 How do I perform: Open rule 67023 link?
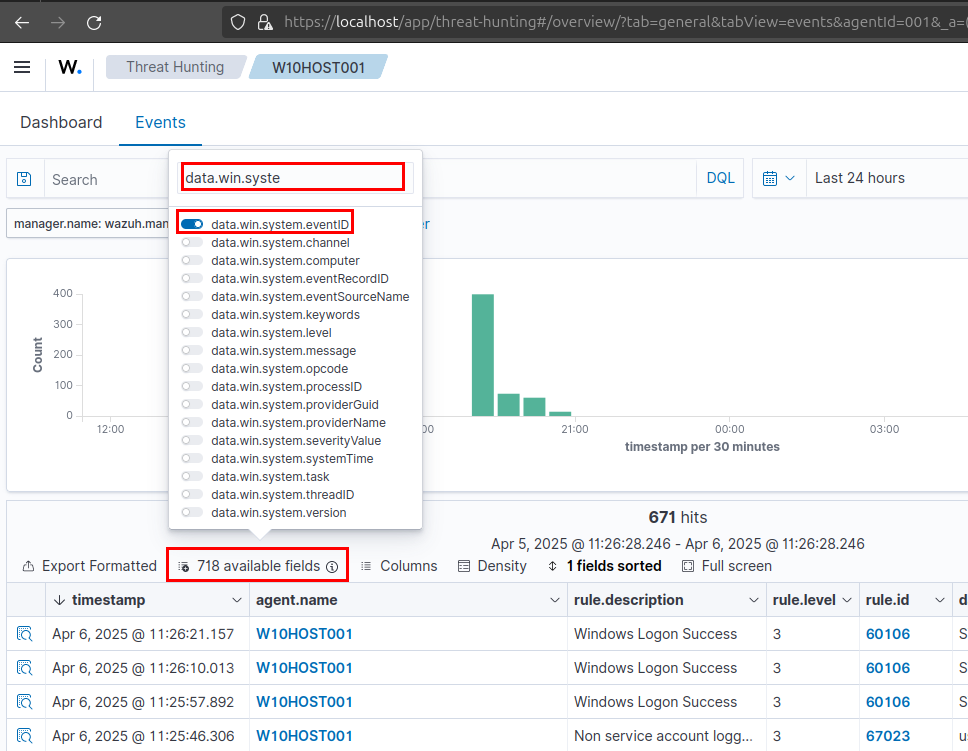point(888,736)
